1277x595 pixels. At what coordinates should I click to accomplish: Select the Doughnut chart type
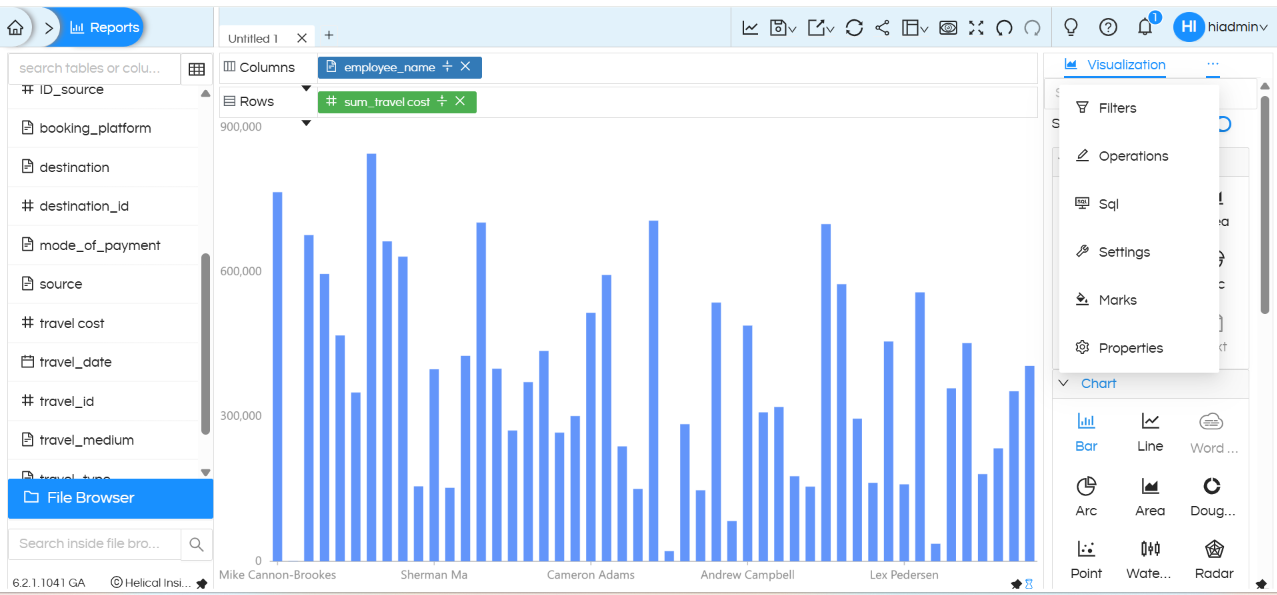point(1213,497)
